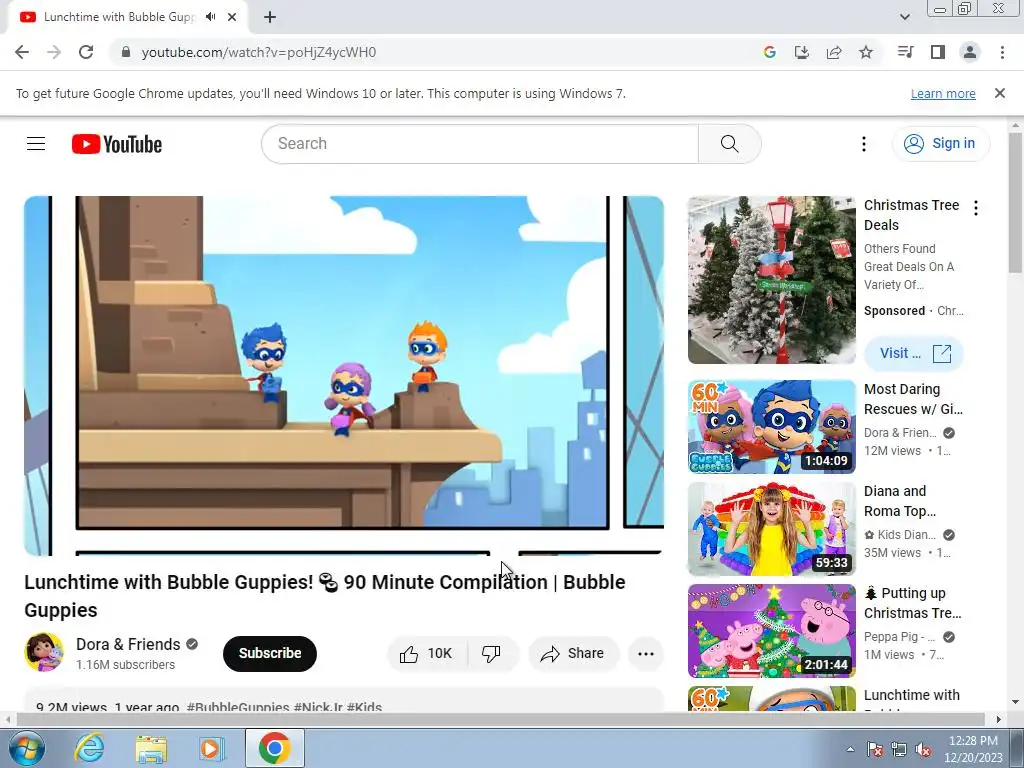Click Christmas Tree Deals ad title
Screen dimensions: 1024x768
tap(911, 215)
